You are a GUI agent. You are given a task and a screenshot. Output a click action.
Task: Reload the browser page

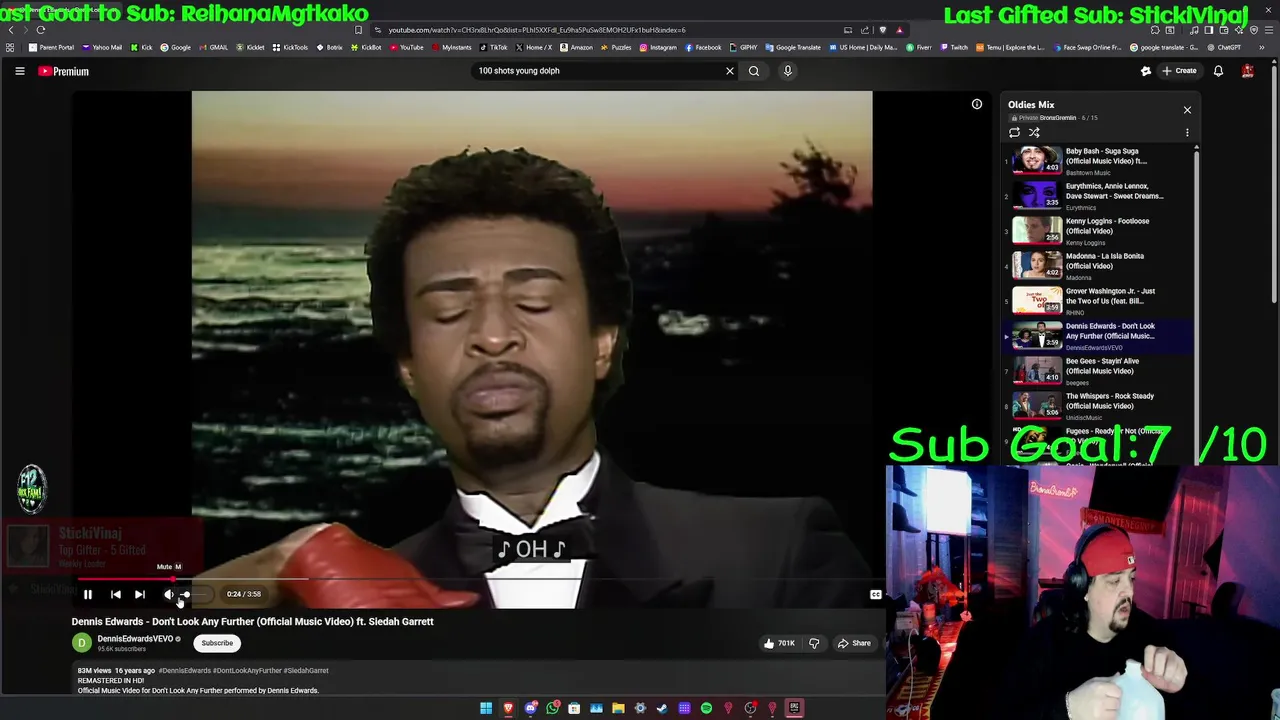(41, 30)
